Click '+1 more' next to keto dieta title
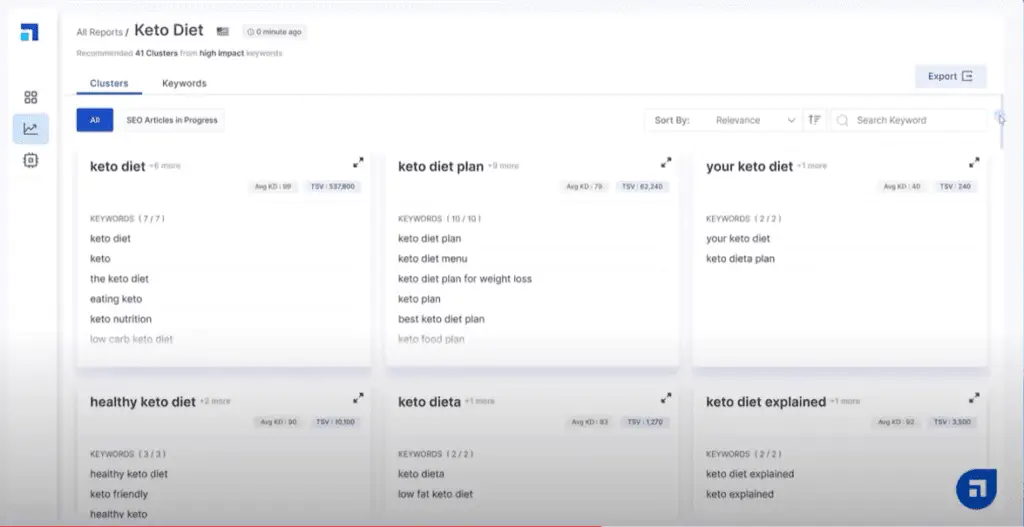The height and width of the screenshot is (527, 1024). pos(479,401)
